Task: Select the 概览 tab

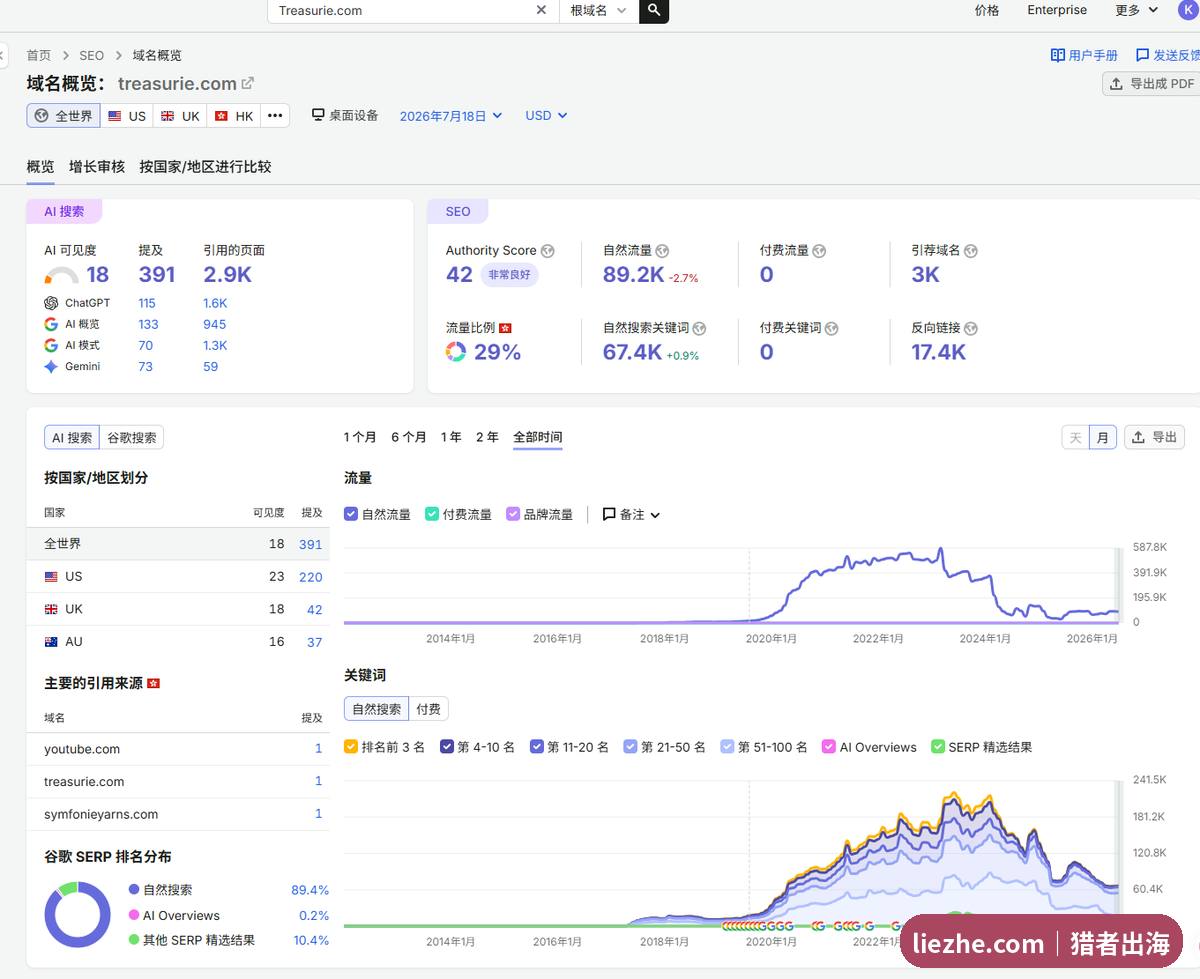Action: (41, 166)
